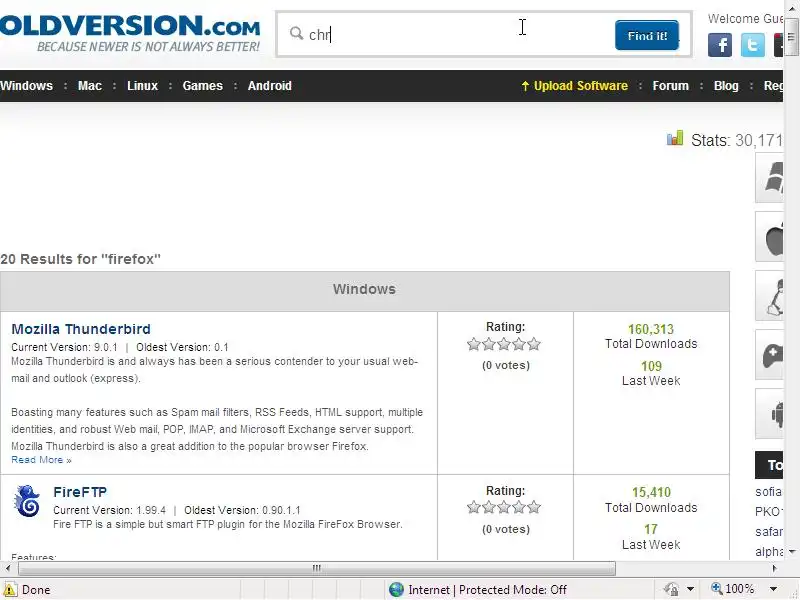Open the zoom level dropdown arrow
This screenshot has height=600, width=800.
773,589
